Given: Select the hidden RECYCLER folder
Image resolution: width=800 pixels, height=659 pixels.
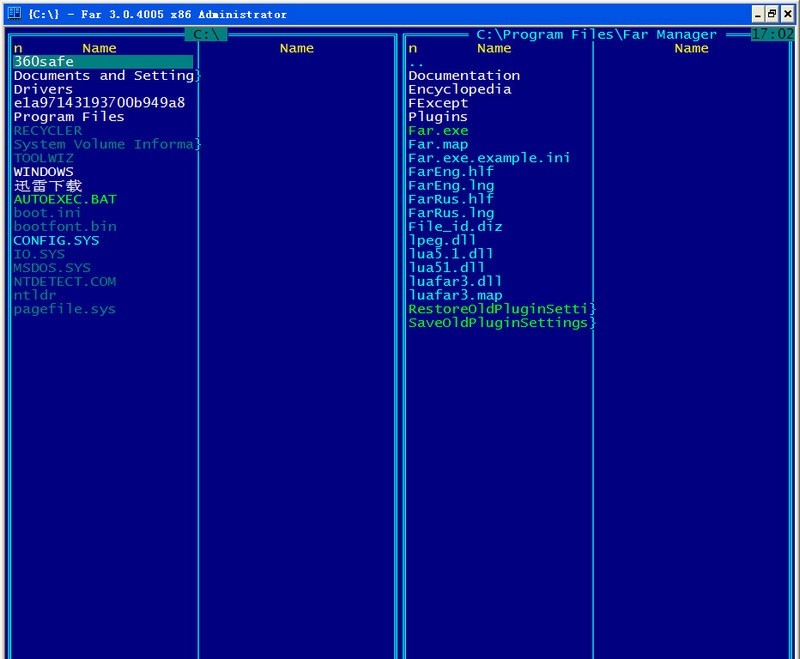Looking at the screenshot, I should (x=47, y=131).
